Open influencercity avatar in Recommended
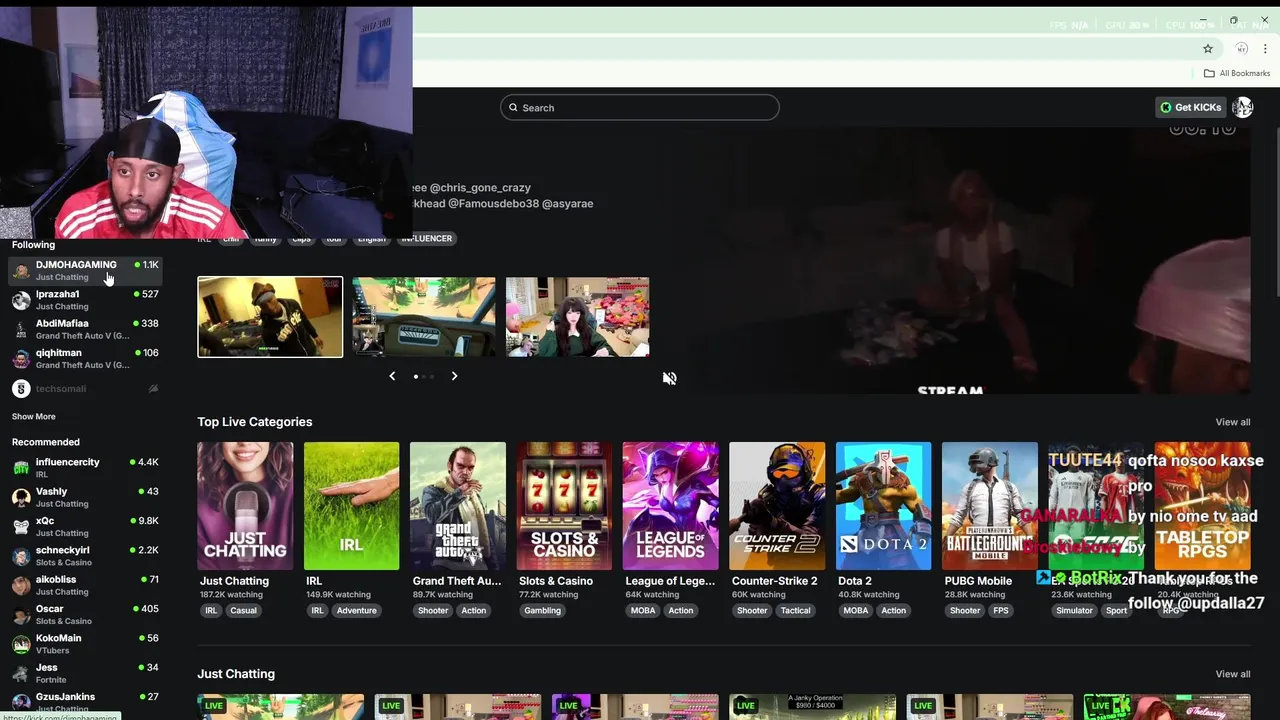 click(21, 468)
